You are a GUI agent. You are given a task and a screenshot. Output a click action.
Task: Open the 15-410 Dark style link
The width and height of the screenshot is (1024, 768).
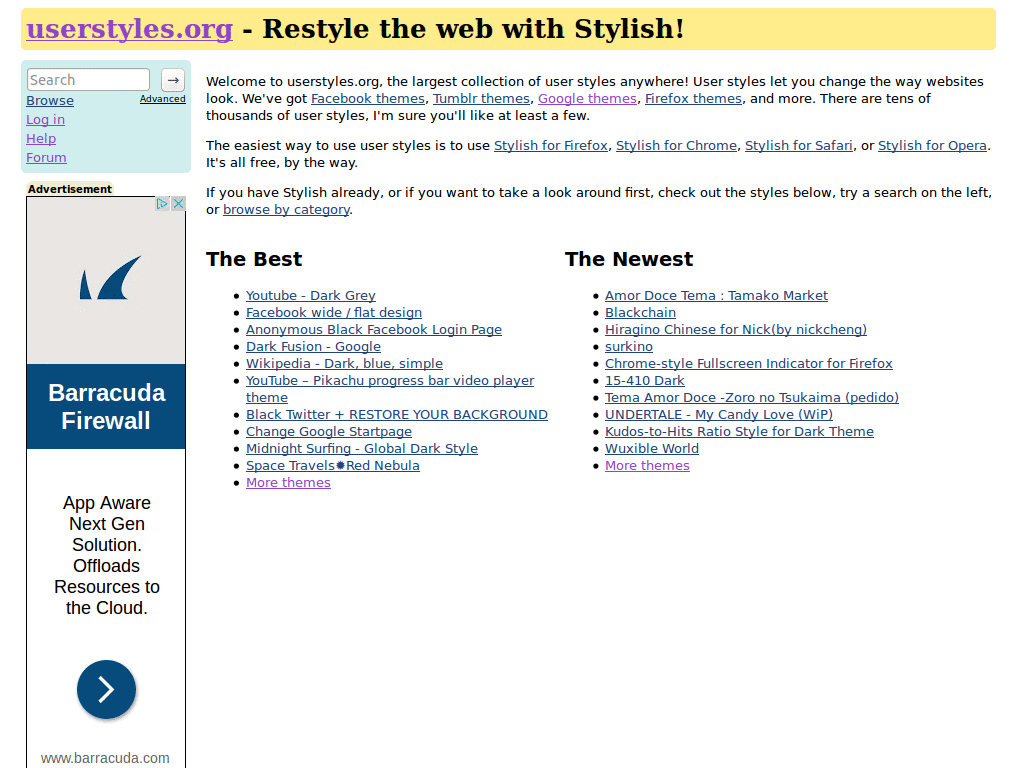(x=645, y=381)
